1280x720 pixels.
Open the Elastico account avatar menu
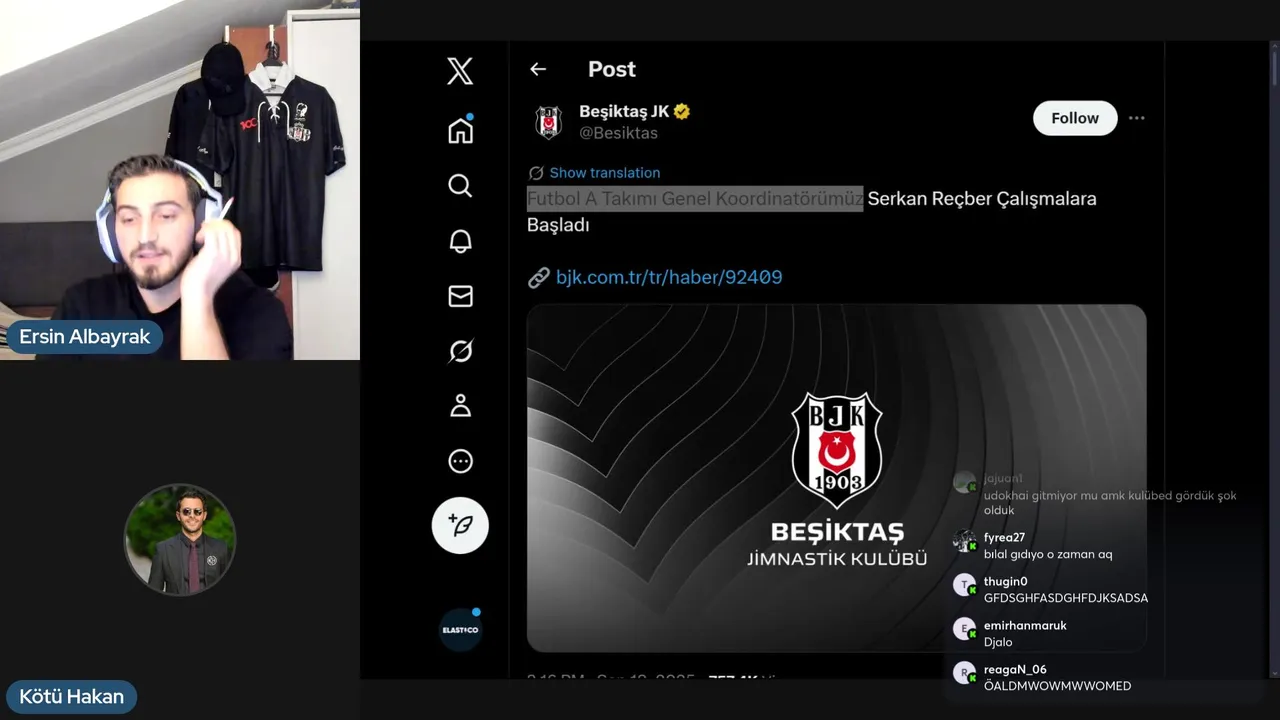(460, 630)
